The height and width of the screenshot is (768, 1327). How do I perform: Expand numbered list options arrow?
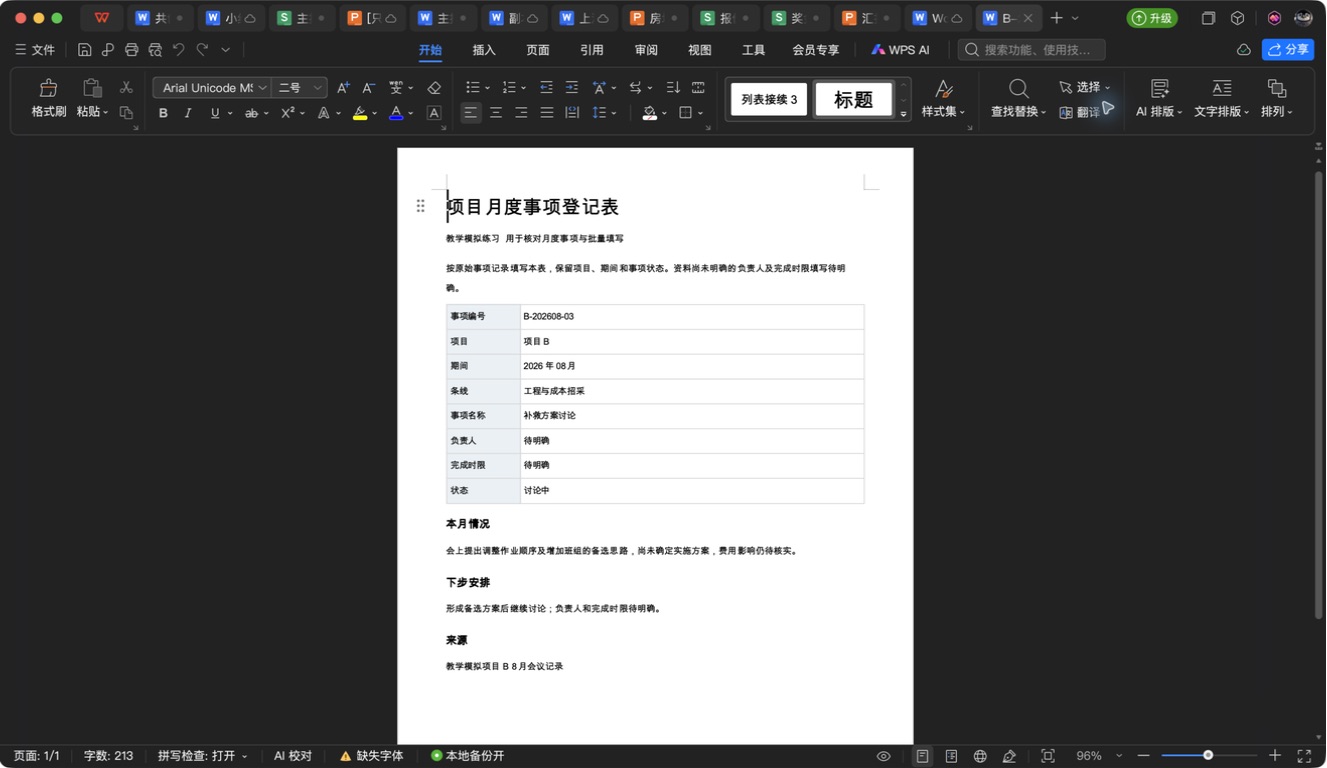tap(524, 88)
